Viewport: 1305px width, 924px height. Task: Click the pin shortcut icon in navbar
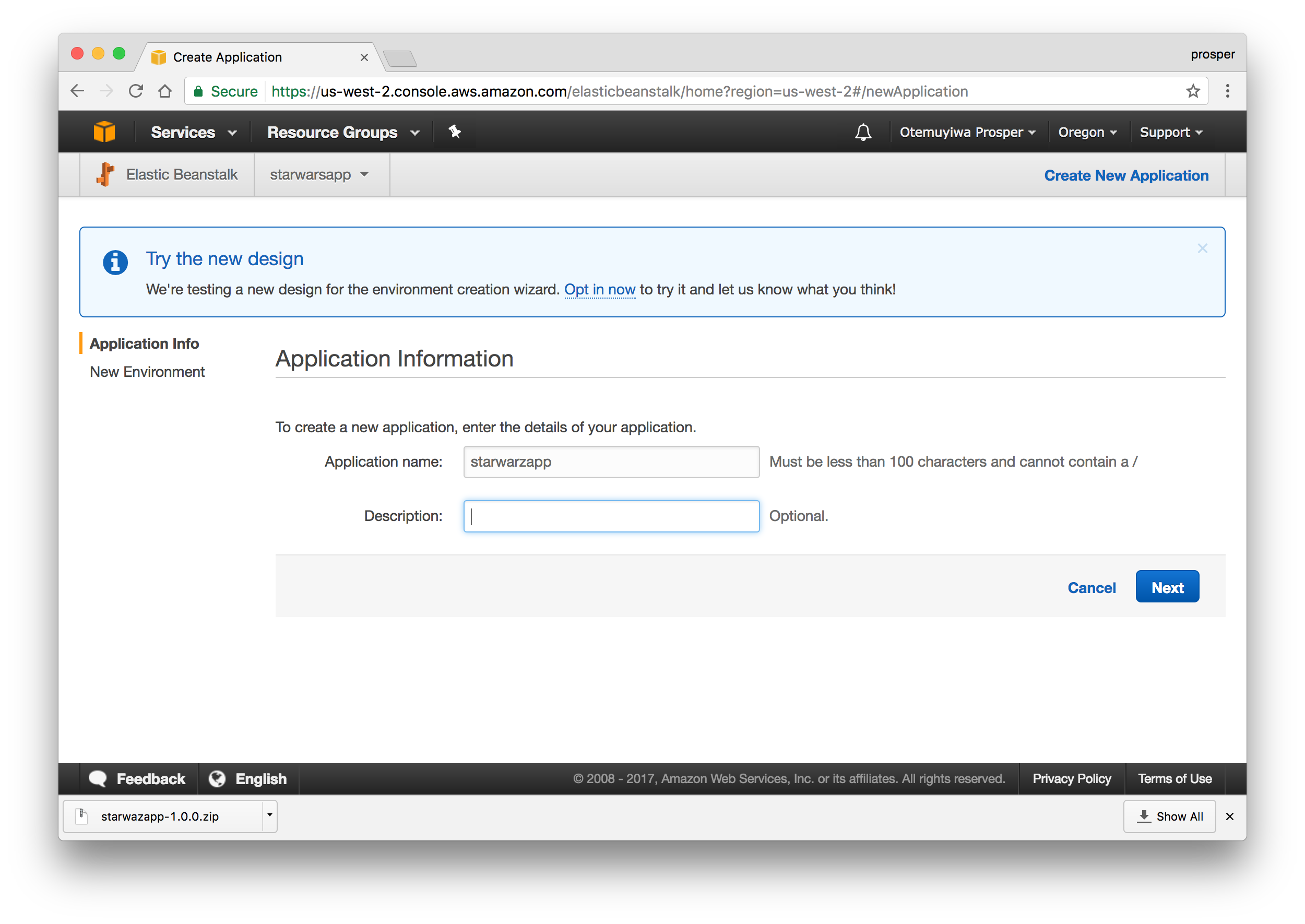[455, 132]
